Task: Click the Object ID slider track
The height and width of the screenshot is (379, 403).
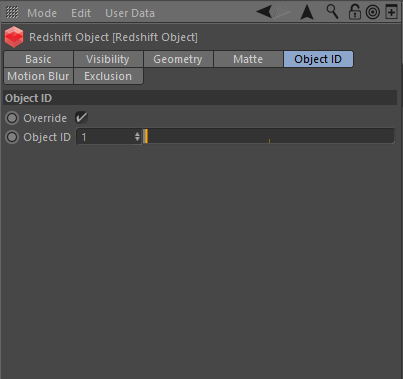Action: tap(269, 136)
